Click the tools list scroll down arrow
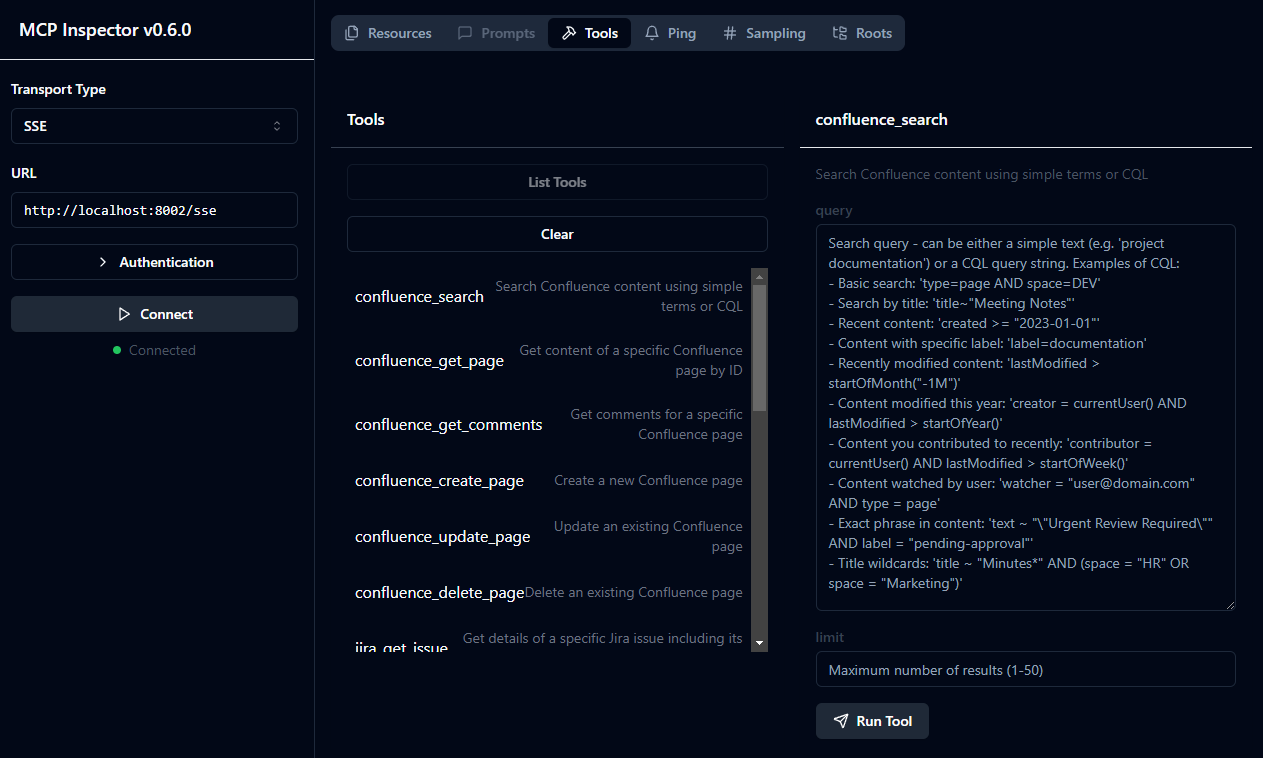Image resolution: width=1263 pixels, height=758 pixels. click(x=759, y=643)
